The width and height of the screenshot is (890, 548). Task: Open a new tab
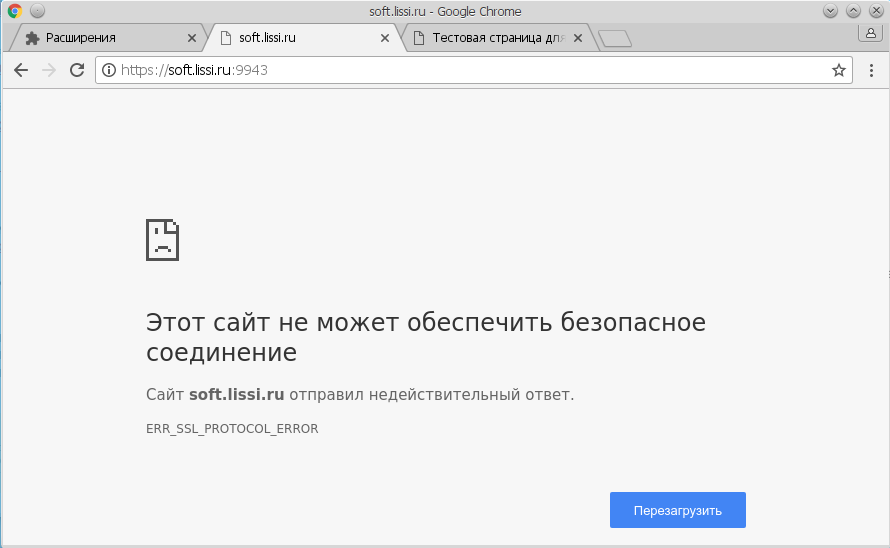coord(614,39)
